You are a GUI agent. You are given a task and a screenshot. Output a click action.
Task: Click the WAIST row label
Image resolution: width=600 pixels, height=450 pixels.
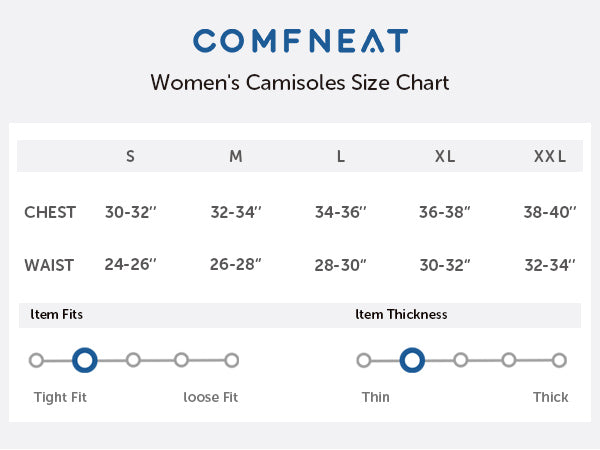[x=50, y=265]
